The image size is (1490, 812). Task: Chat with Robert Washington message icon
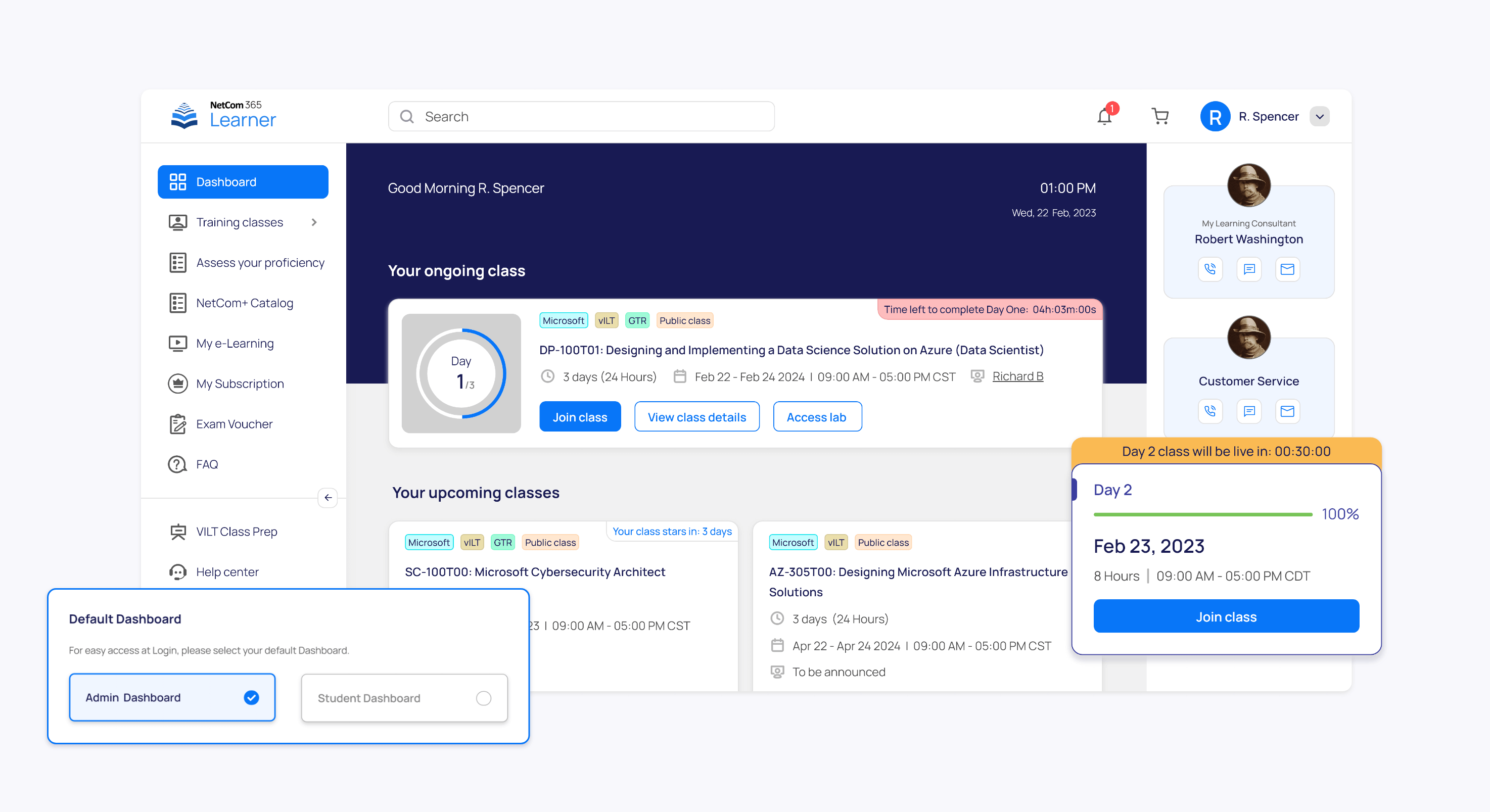[x=1249, y=269]
